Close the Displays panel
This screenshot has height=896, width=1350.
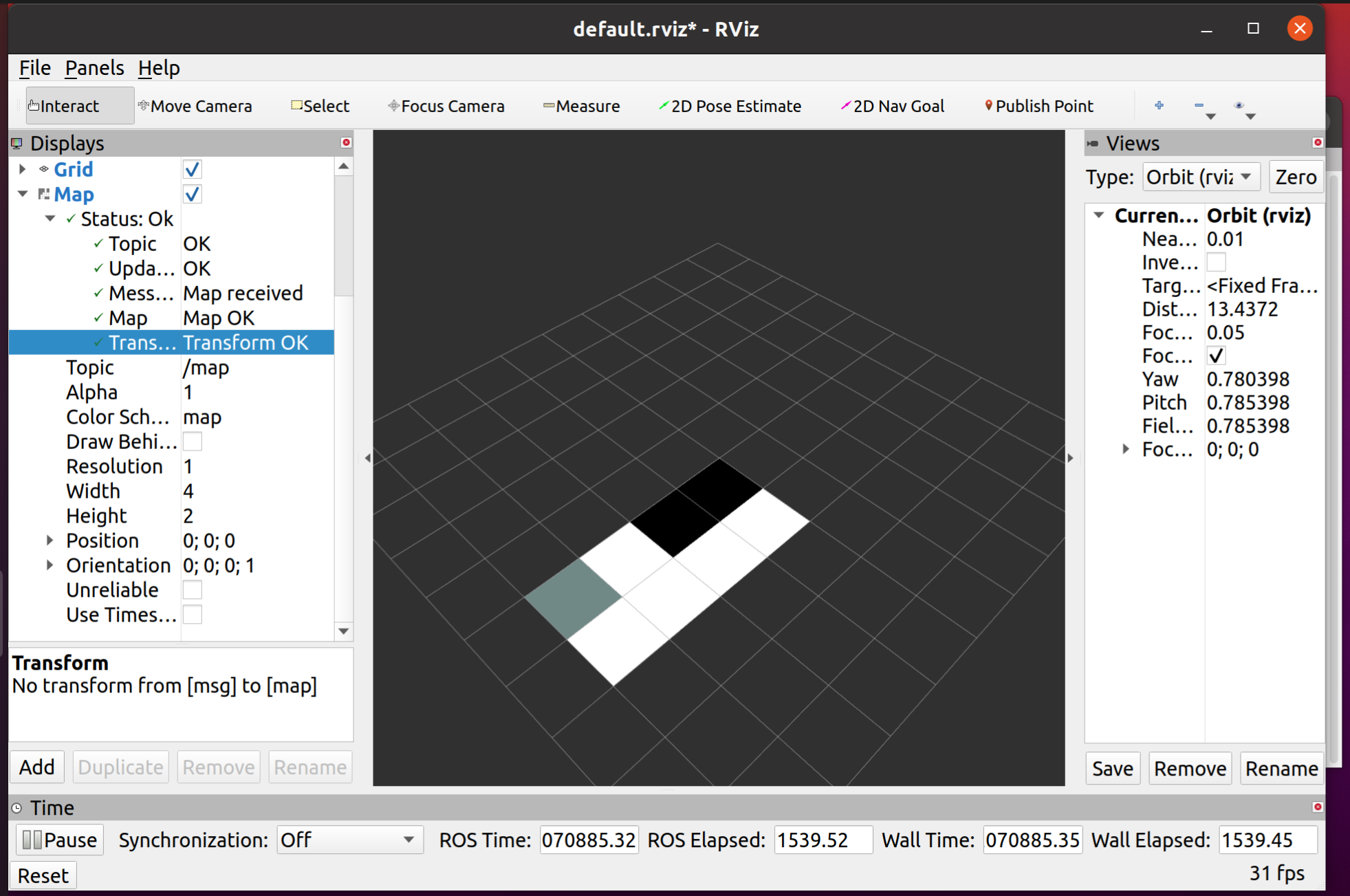point(346,142)
